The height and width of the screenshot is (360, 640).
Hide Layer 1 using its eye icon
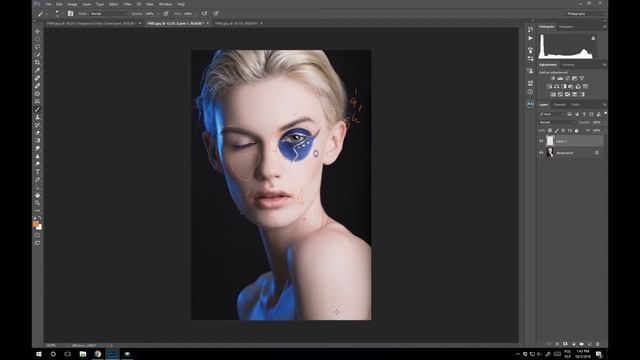541,141
